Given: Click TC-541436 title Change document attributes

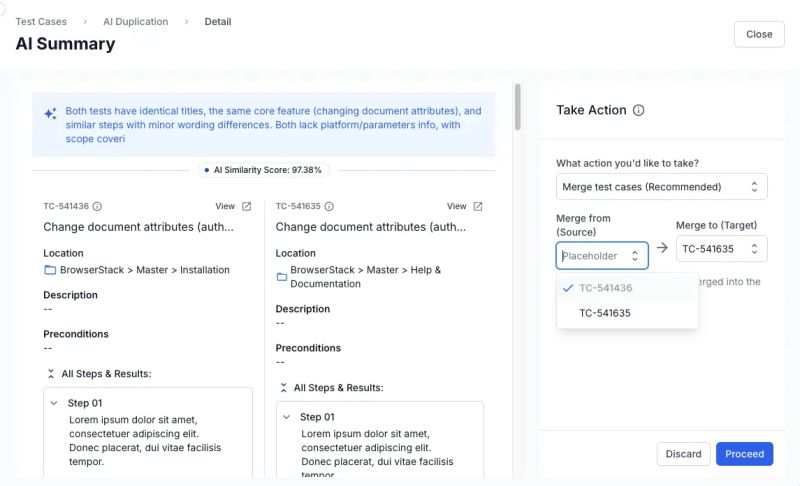Looking at the screenshot, I should click(x=138, y=227).
